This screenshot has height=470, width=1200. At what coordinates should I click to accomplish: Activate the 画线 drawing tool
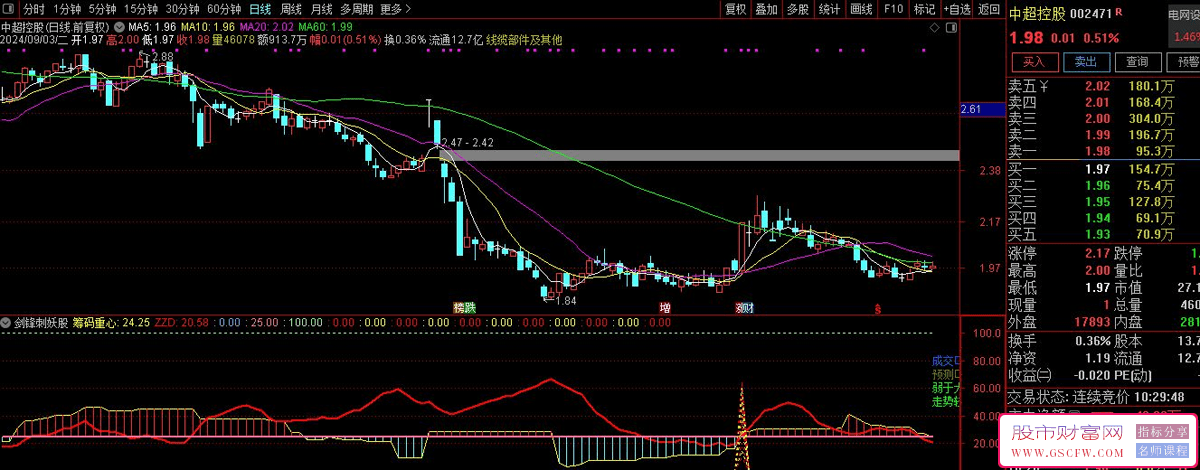click(x=860, y=9)
